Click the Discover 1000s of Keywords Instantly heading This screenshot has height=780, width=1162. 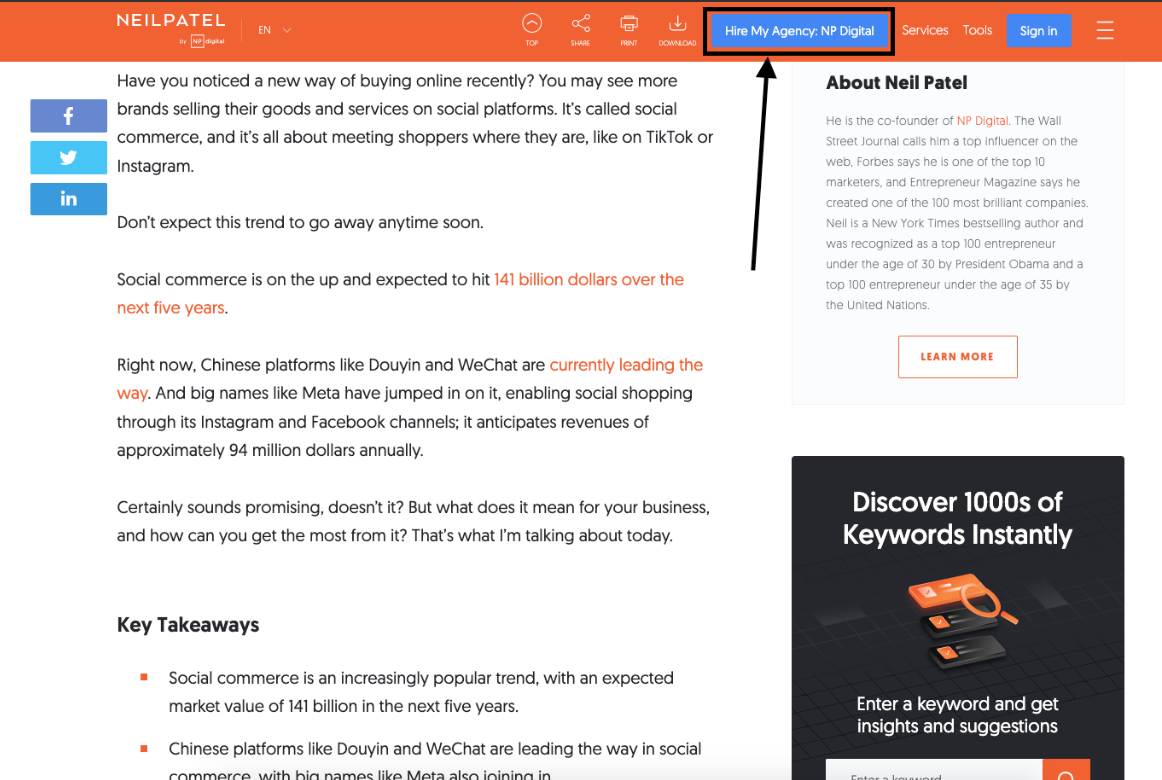point(957,519)
